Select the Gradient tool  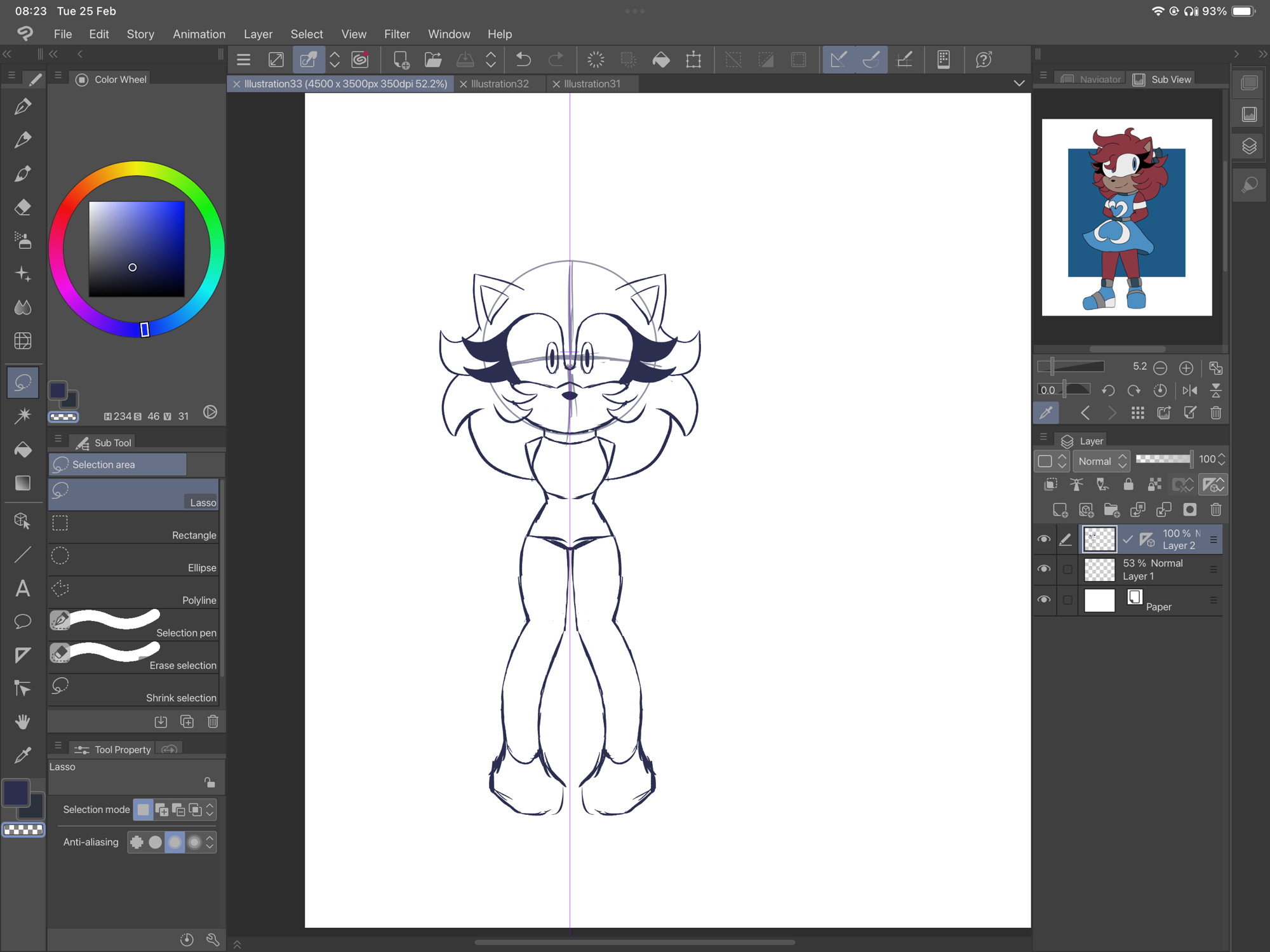click(x=23, y=483)
